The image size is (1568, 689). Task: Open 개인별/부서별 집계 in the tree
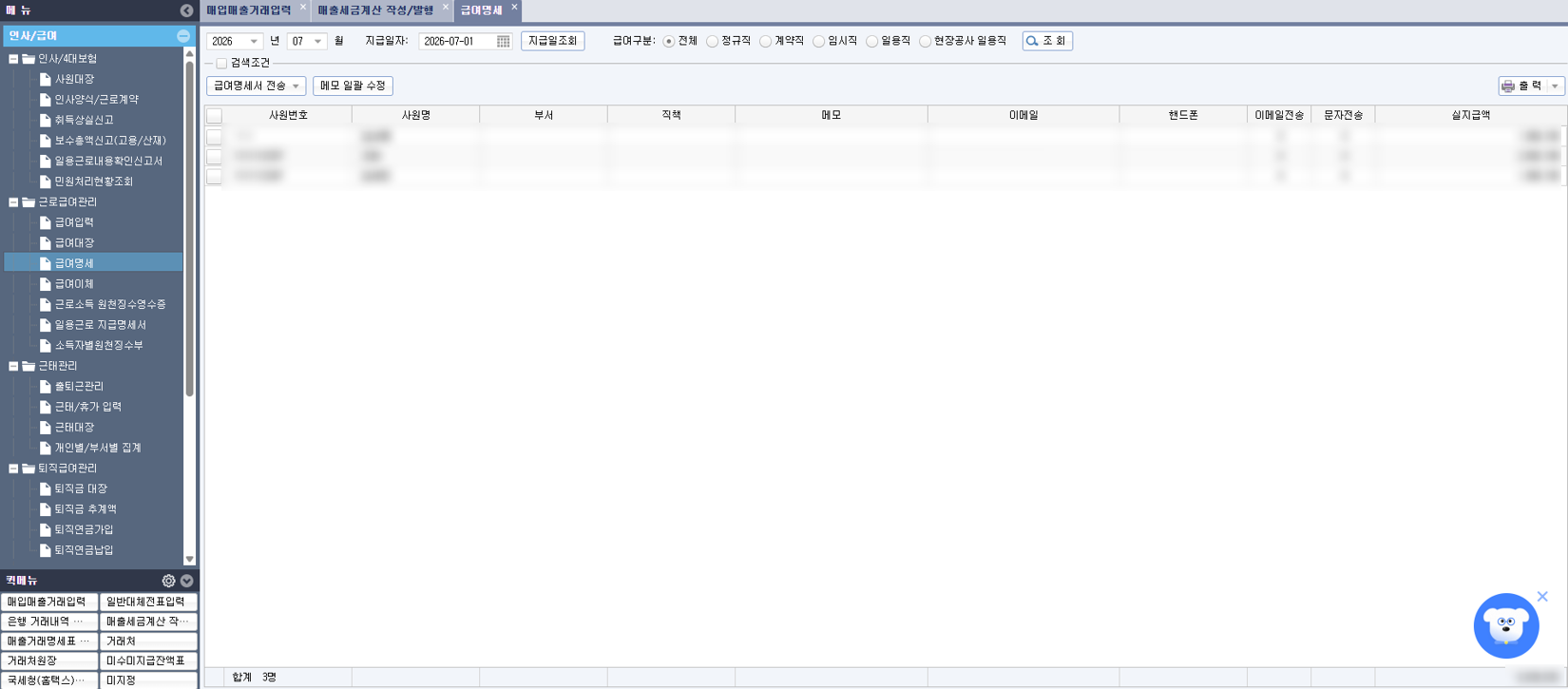(98, 448)
